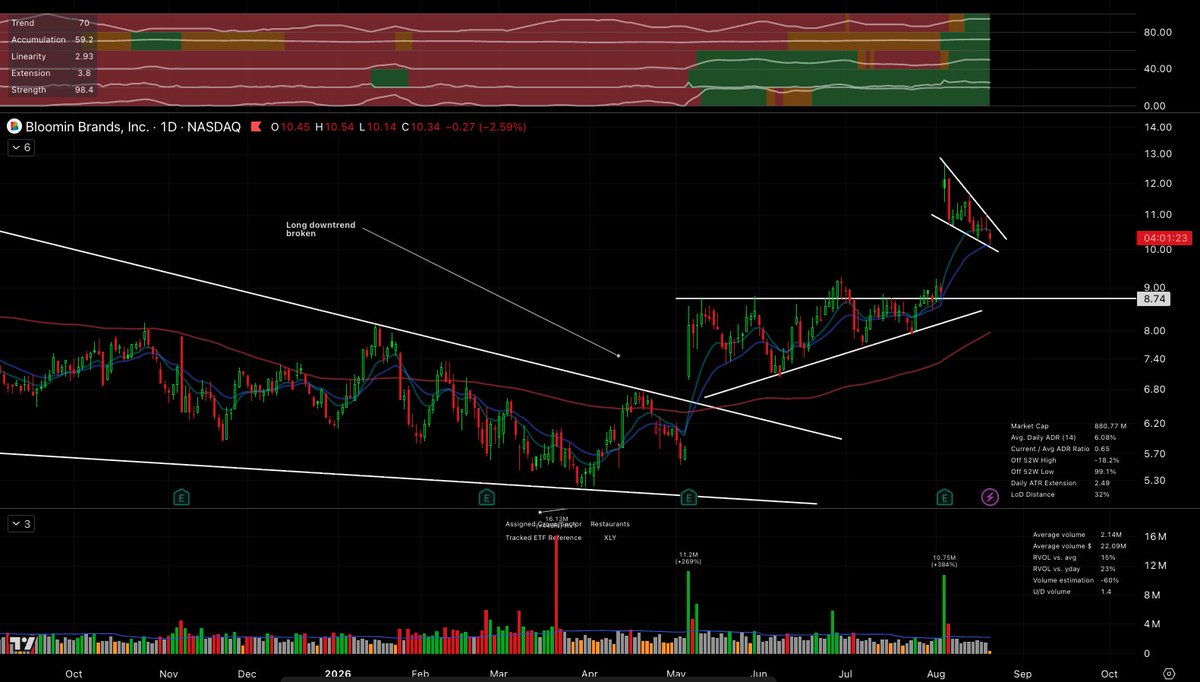Click the red flag icon beside NASDAQ

(257, 127)
